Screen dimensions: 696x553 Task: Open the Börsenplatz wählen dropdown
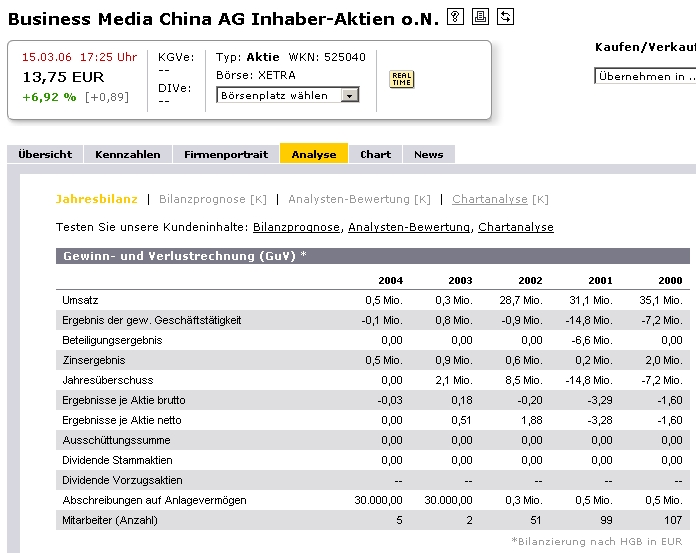click(x=288, y=95)
